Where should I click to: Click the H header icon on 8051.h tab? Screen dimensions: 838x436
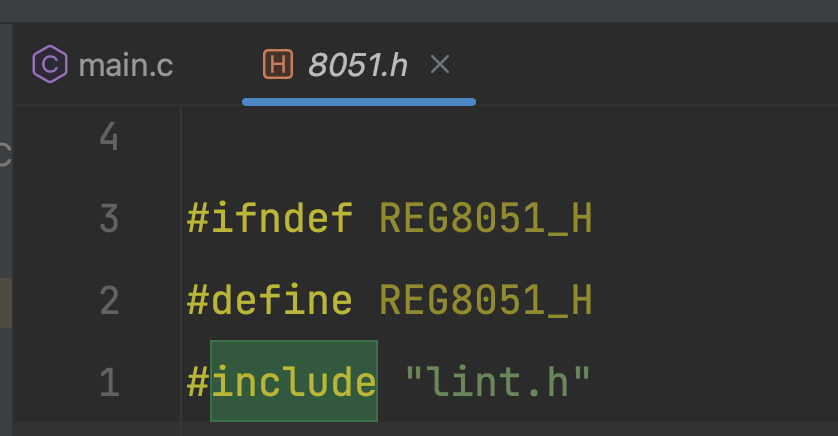[x=277, y=65]
